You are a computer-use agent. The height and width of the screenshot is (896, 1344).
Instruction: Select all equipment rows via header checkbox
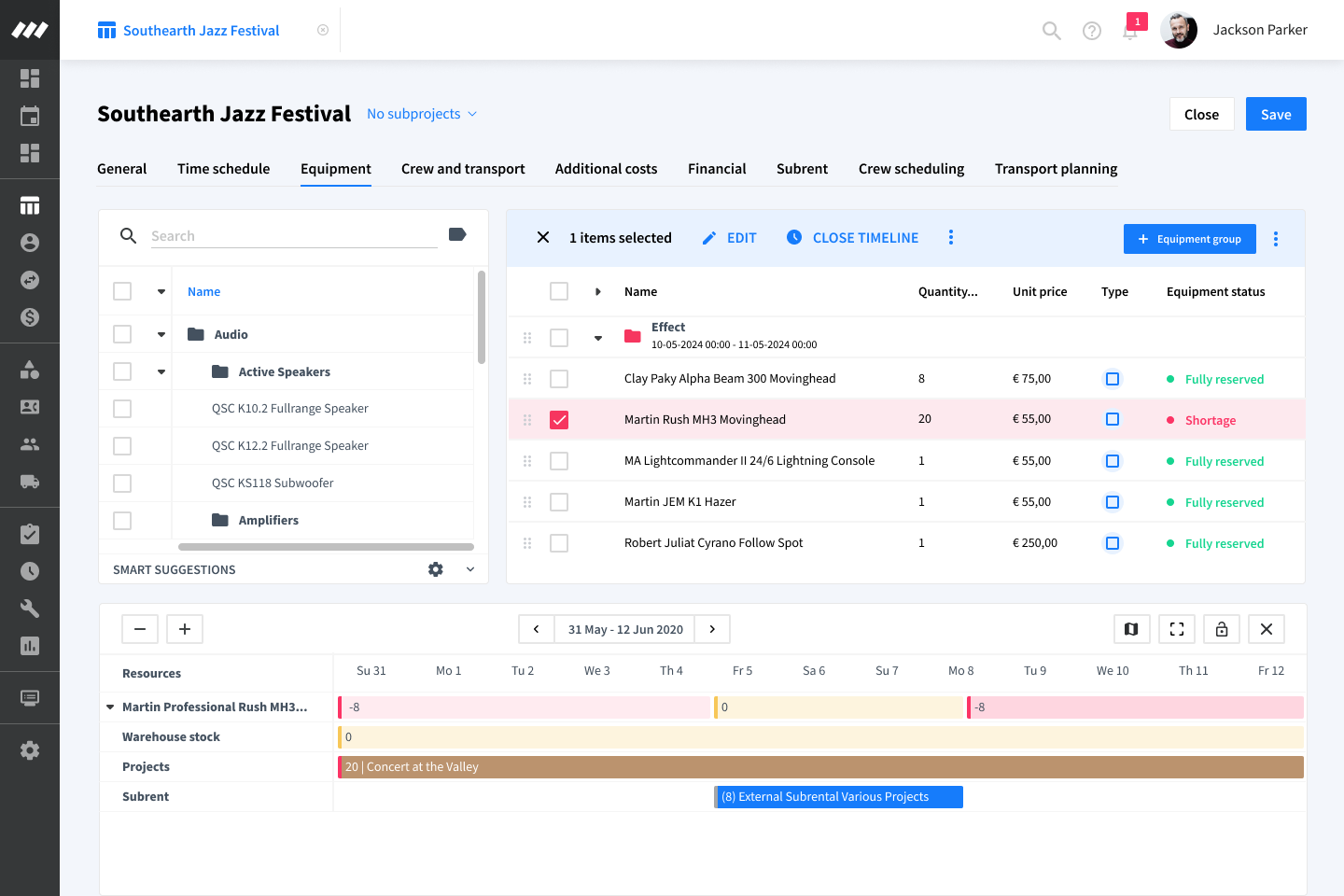[559, 291]
